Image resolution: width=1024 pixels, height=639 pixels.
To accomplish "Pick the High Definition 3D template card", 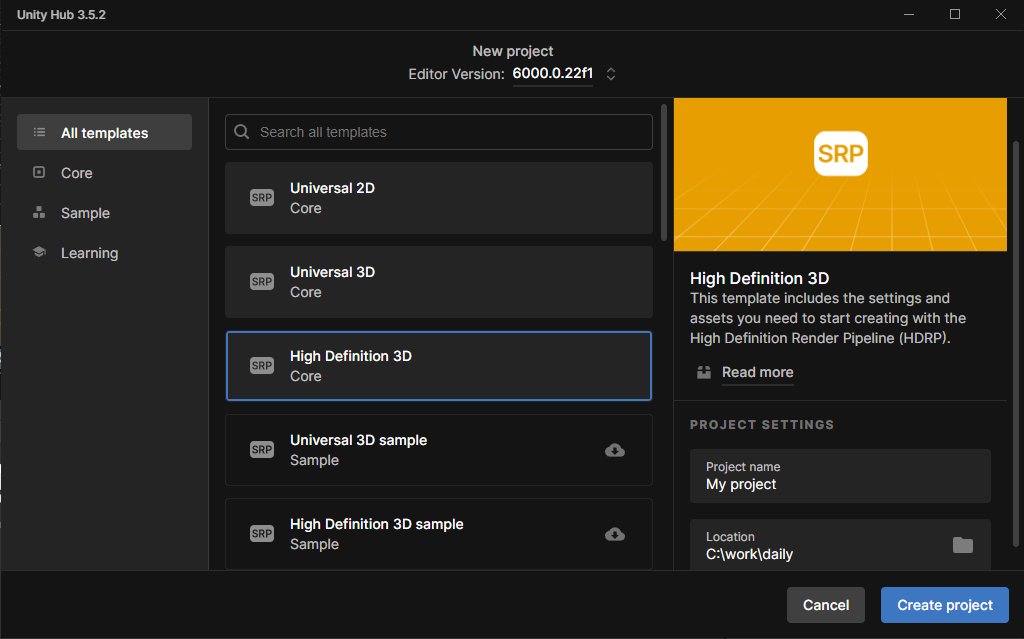I will tap(439, 366).
